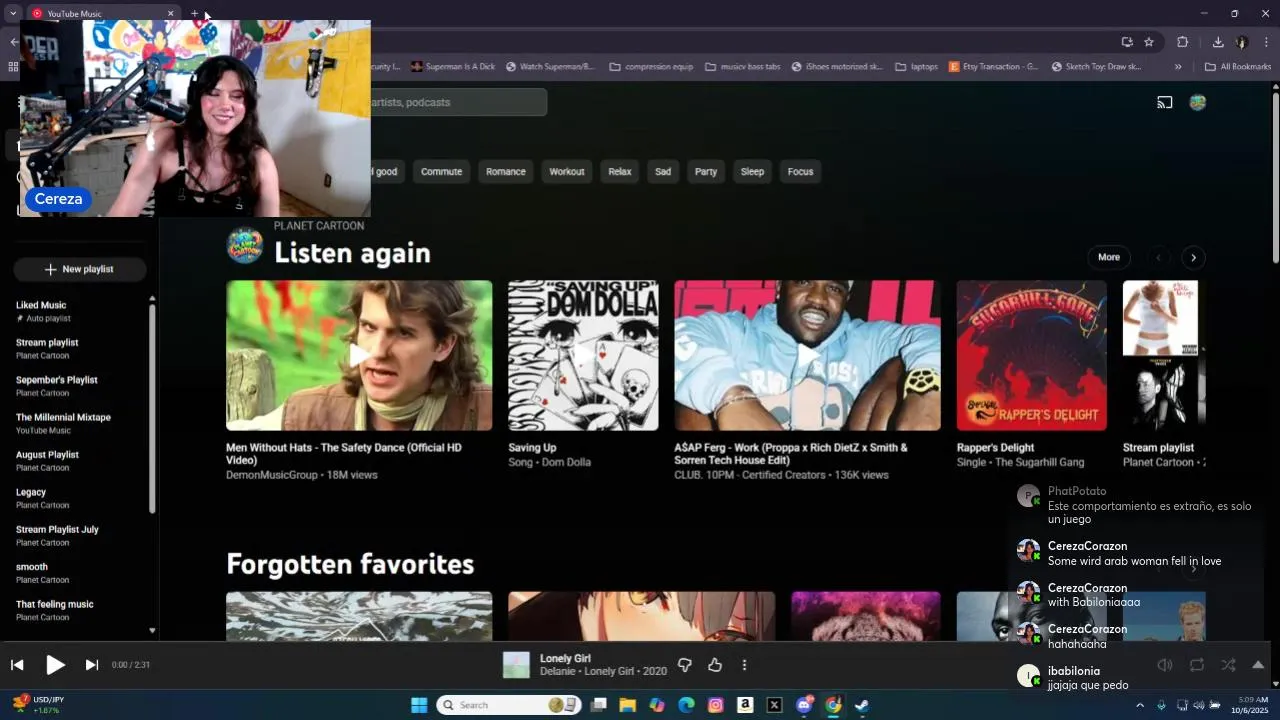Open the Sketch Toy bookmark

point(1096,67)
